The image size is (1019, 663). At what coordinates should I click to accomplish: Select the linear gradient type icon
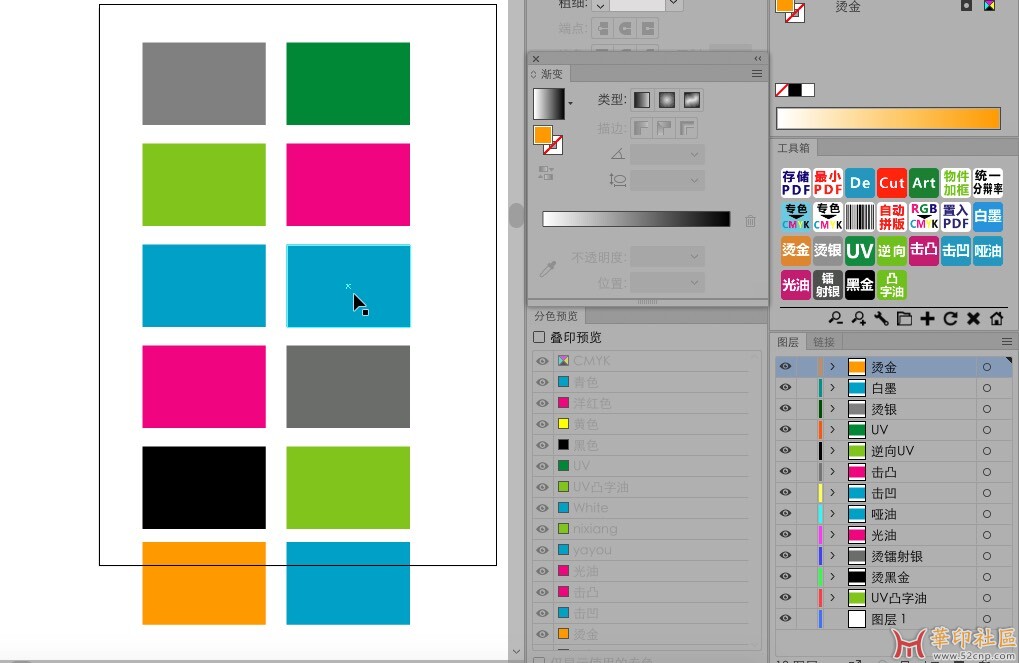pos(641,100)
